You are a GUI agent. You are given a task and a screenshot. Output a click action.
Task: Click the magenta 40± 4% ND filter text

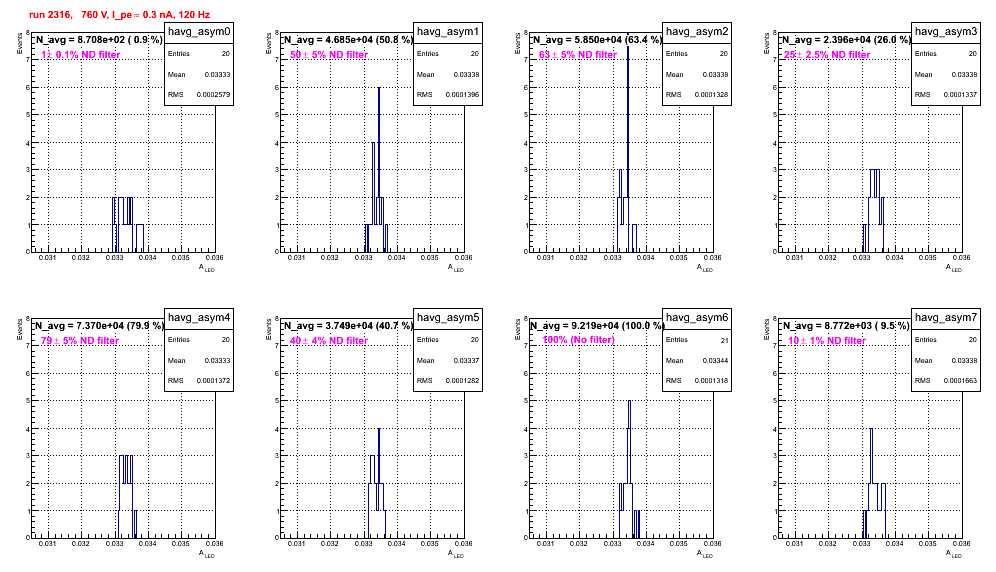pyautogui.click(x=329, y=341)
